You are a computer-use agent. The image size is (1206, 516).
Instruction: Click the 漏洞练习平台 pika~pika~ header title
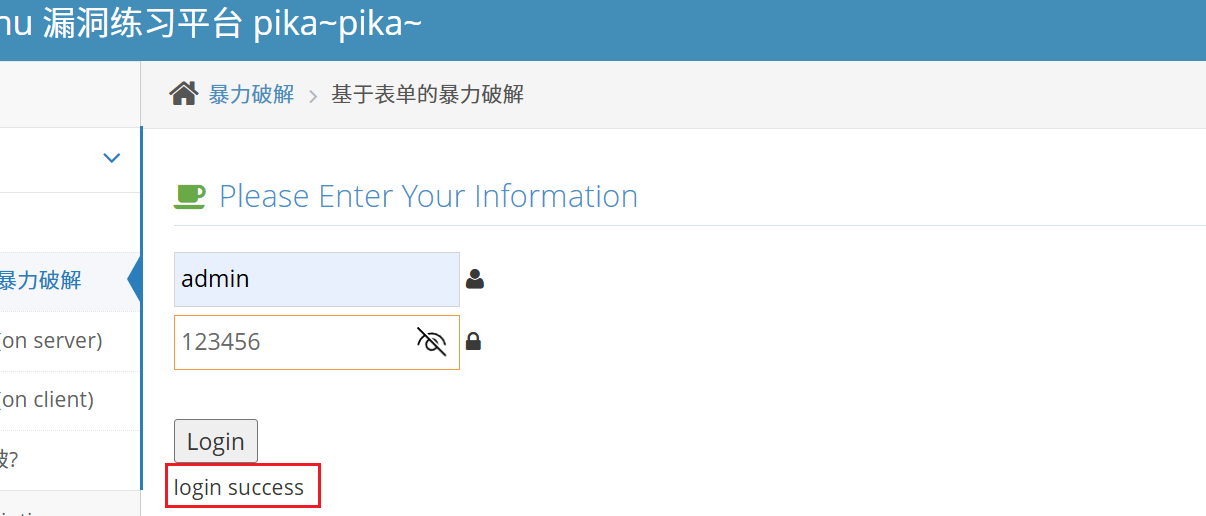point(210,25)
